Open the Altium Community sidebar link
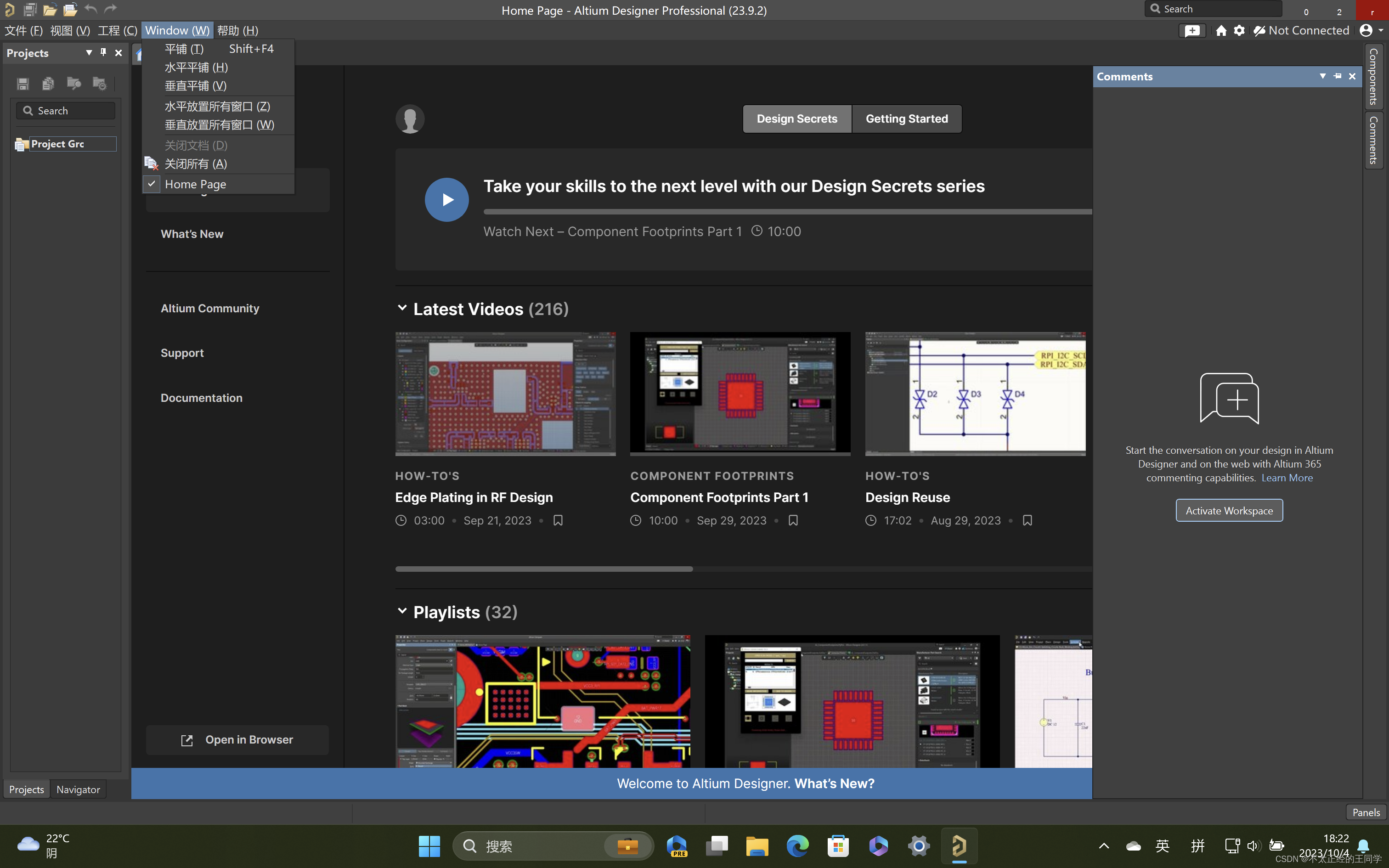This screenshot has width=1389, height=868. pos(210,308)
